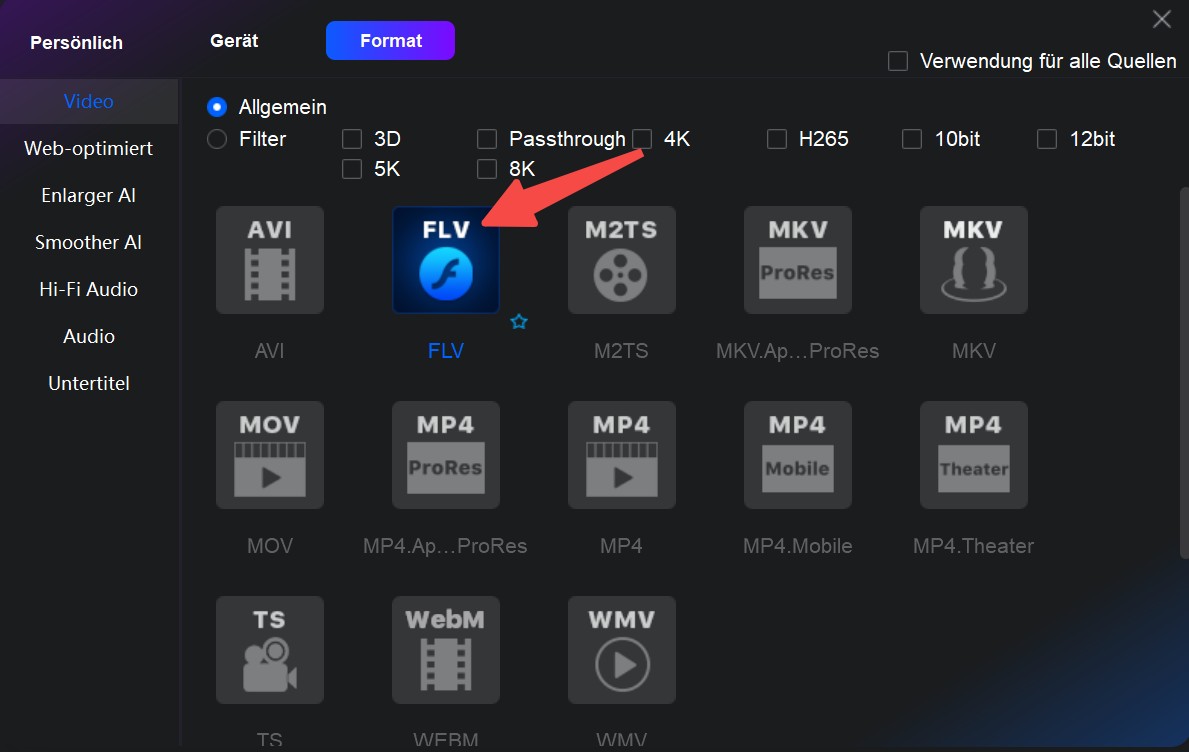Open the Enlarger AI category

coord(89,196)
